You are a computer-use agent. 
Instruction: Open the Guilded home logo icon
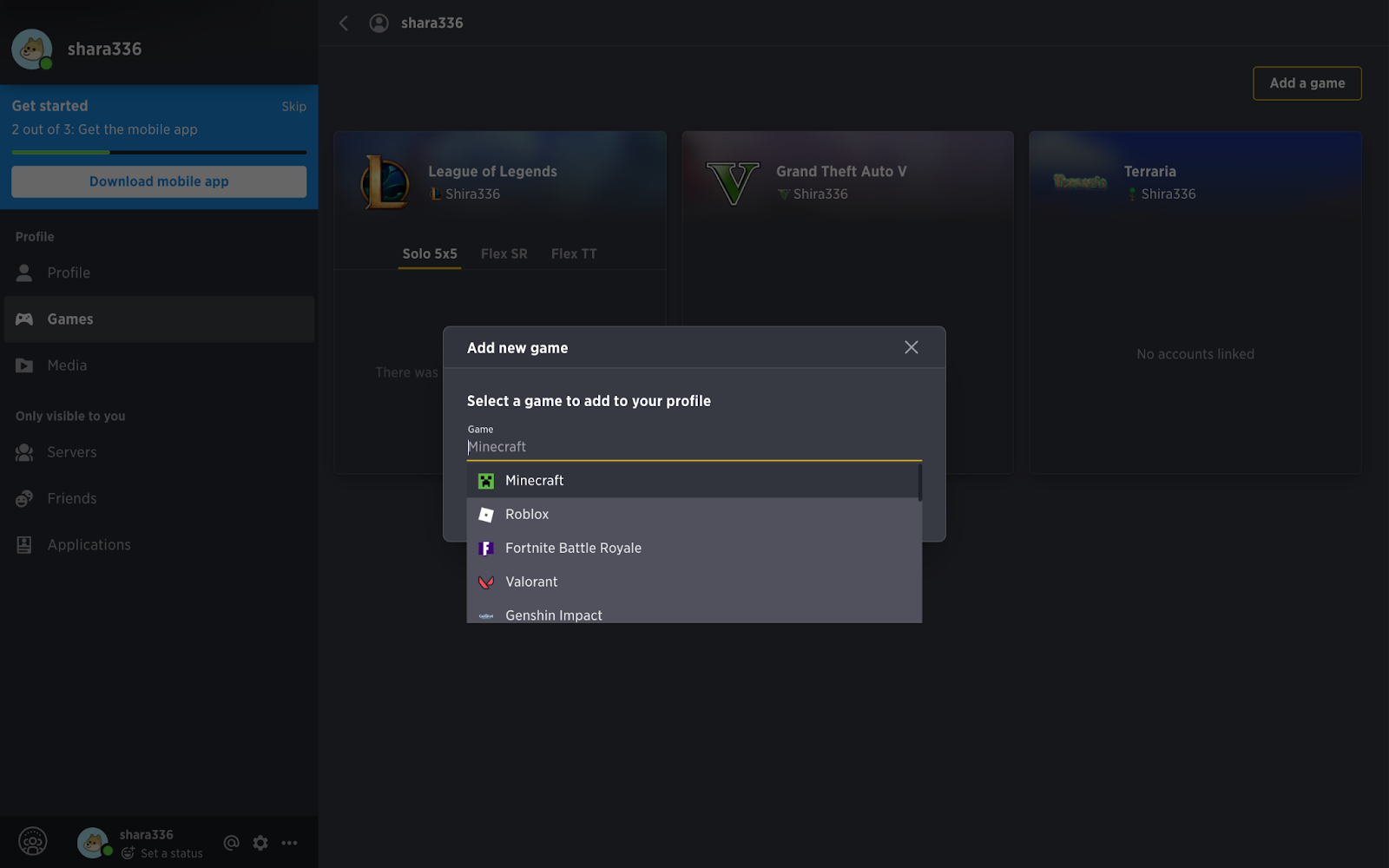point(33,841)
